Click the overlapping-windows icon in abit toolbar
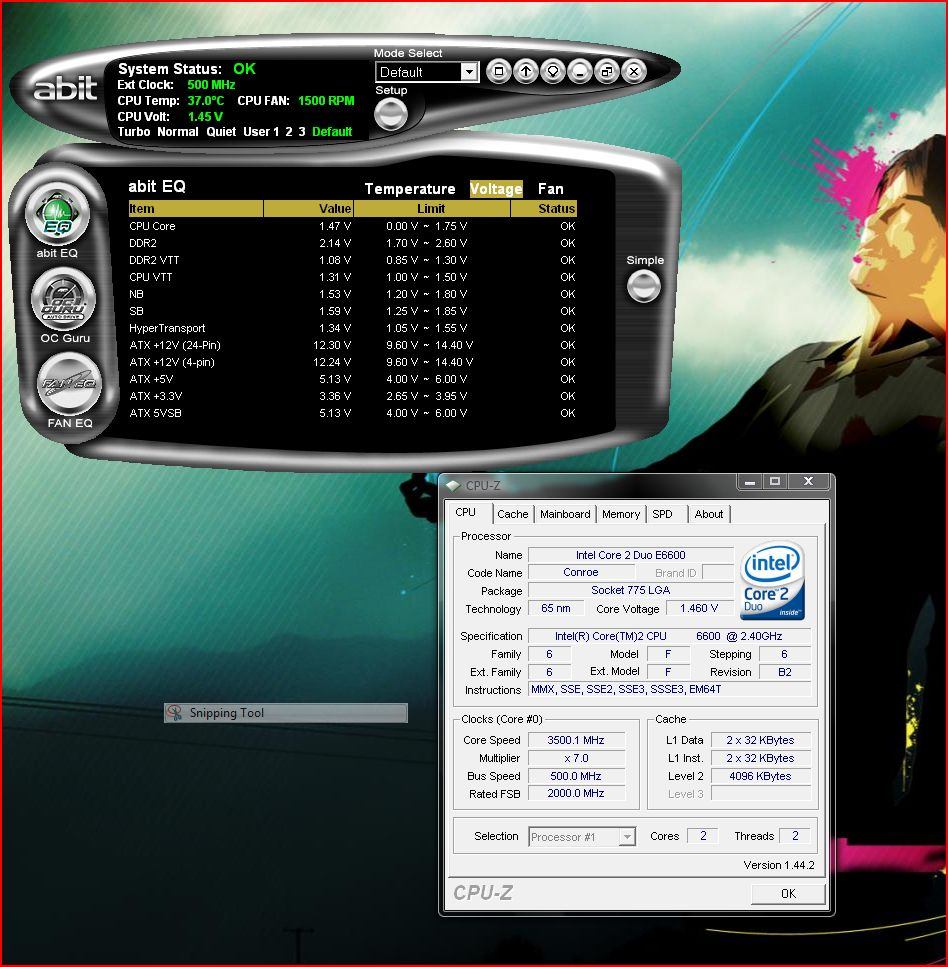 pyautogui.click(x=607, y=72)
